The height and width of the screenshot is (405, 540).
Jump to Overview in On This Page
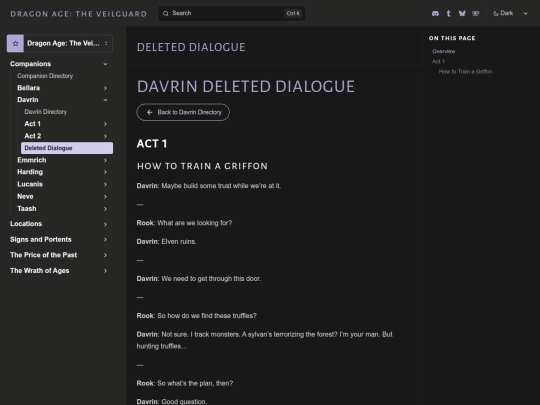coord(444,51)
